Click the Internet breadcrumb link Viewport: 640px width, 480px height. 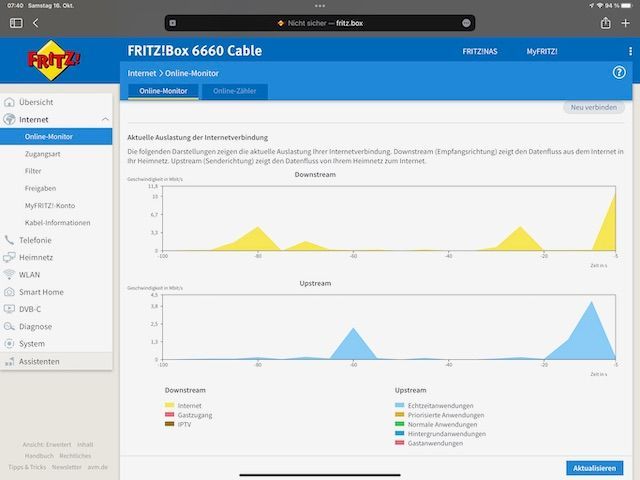142,73
